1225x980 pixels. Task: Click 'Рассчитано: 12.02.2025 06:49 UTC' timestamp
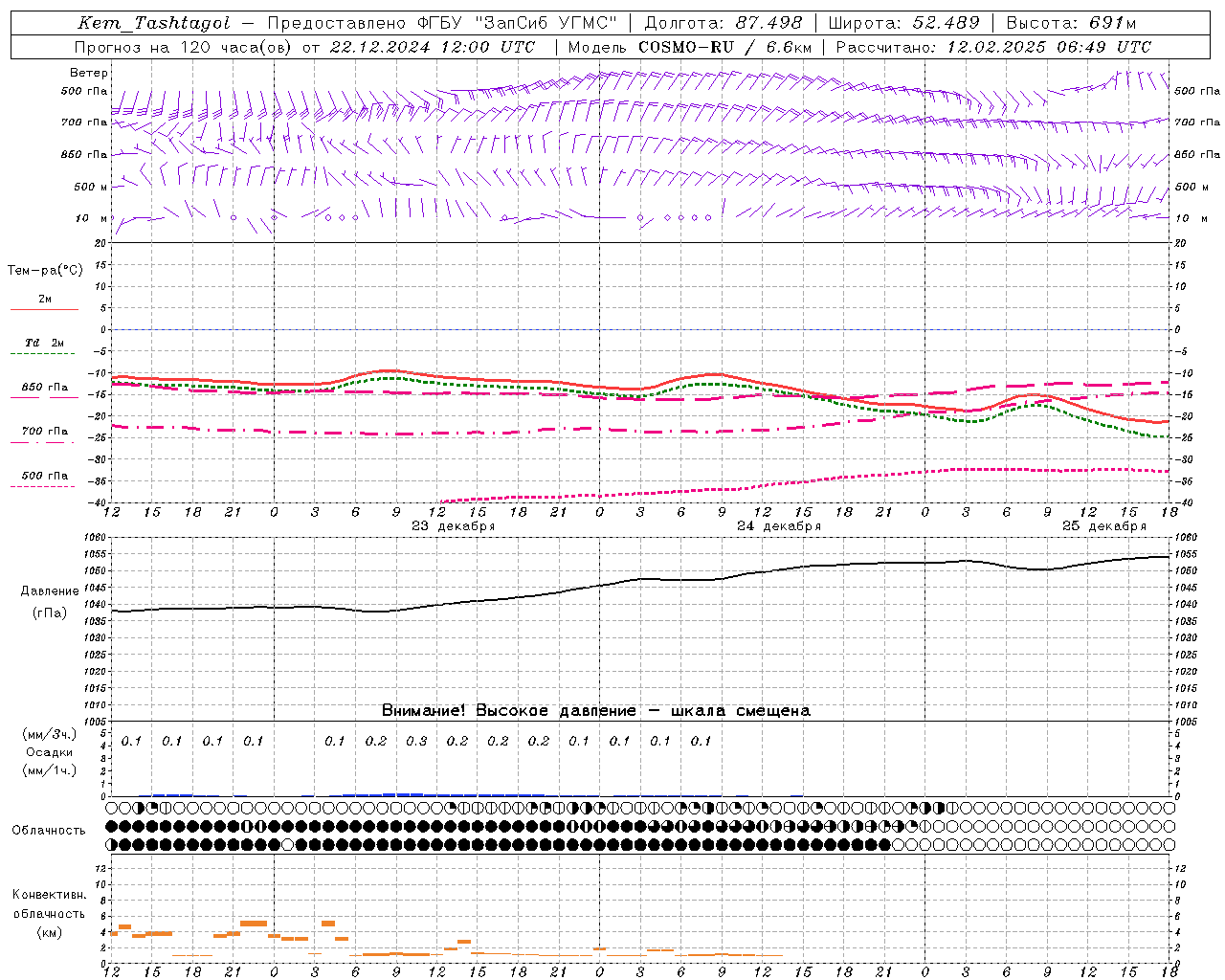coord(993,47)
